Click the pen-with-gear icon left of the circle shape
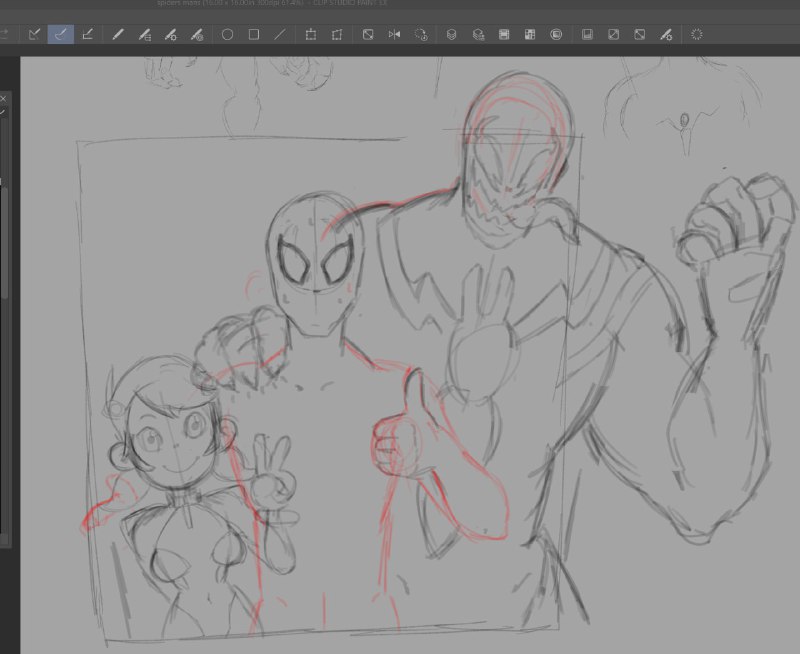 [x=170, y=35]
